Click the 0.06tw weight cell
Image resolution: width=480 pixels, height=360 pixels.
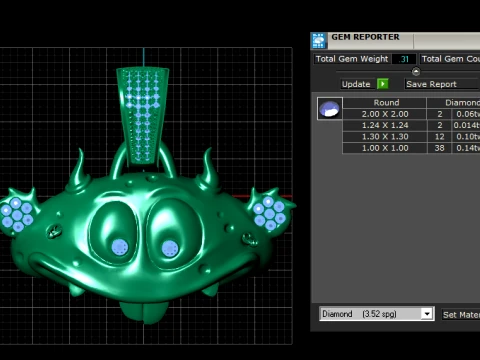click(466, 114)
